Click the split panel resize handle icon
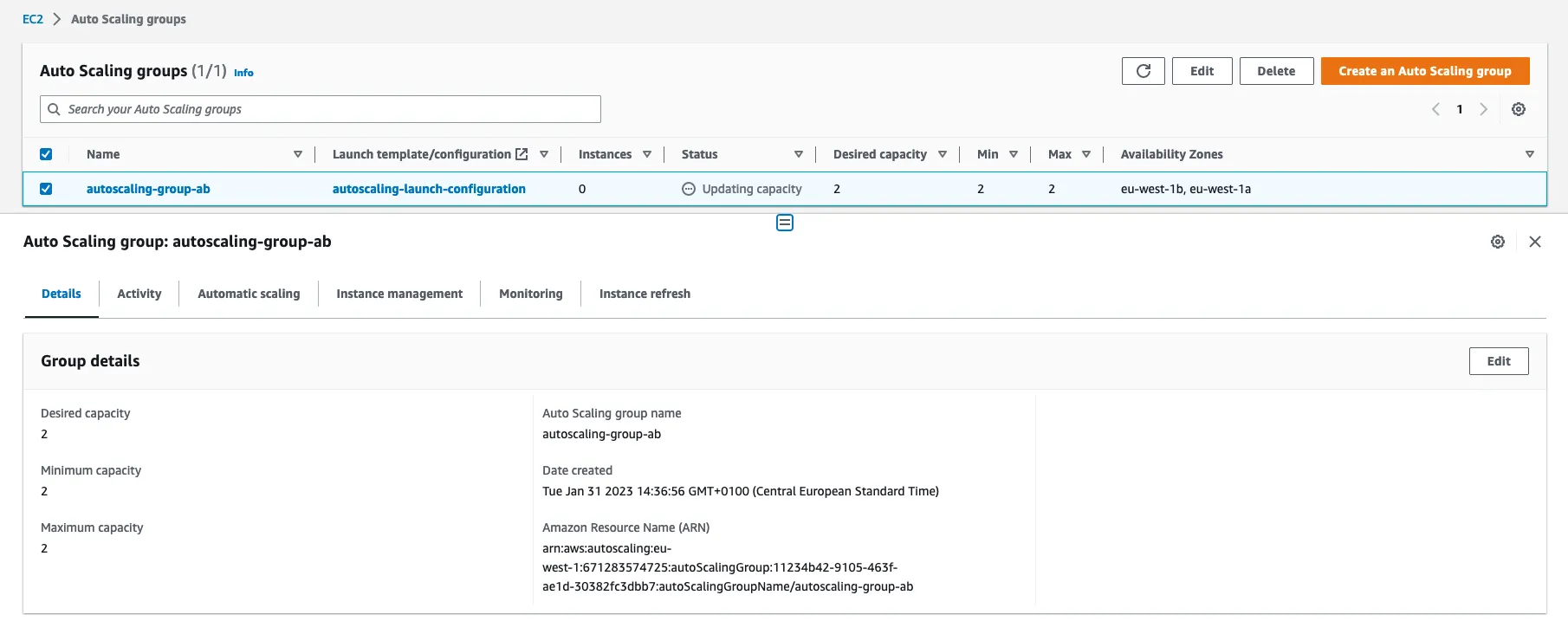The image size is (1568, 621). tap(785, 223)
